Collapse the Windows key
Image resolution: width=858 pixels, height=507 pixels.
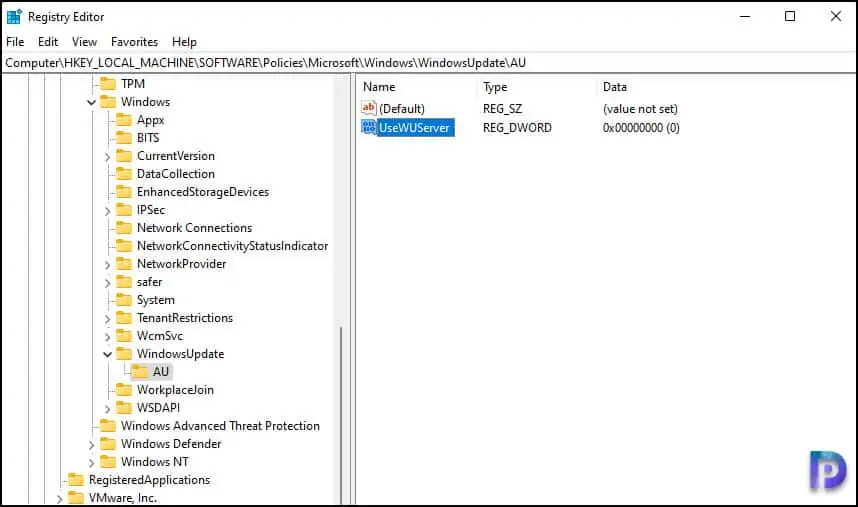91,102
